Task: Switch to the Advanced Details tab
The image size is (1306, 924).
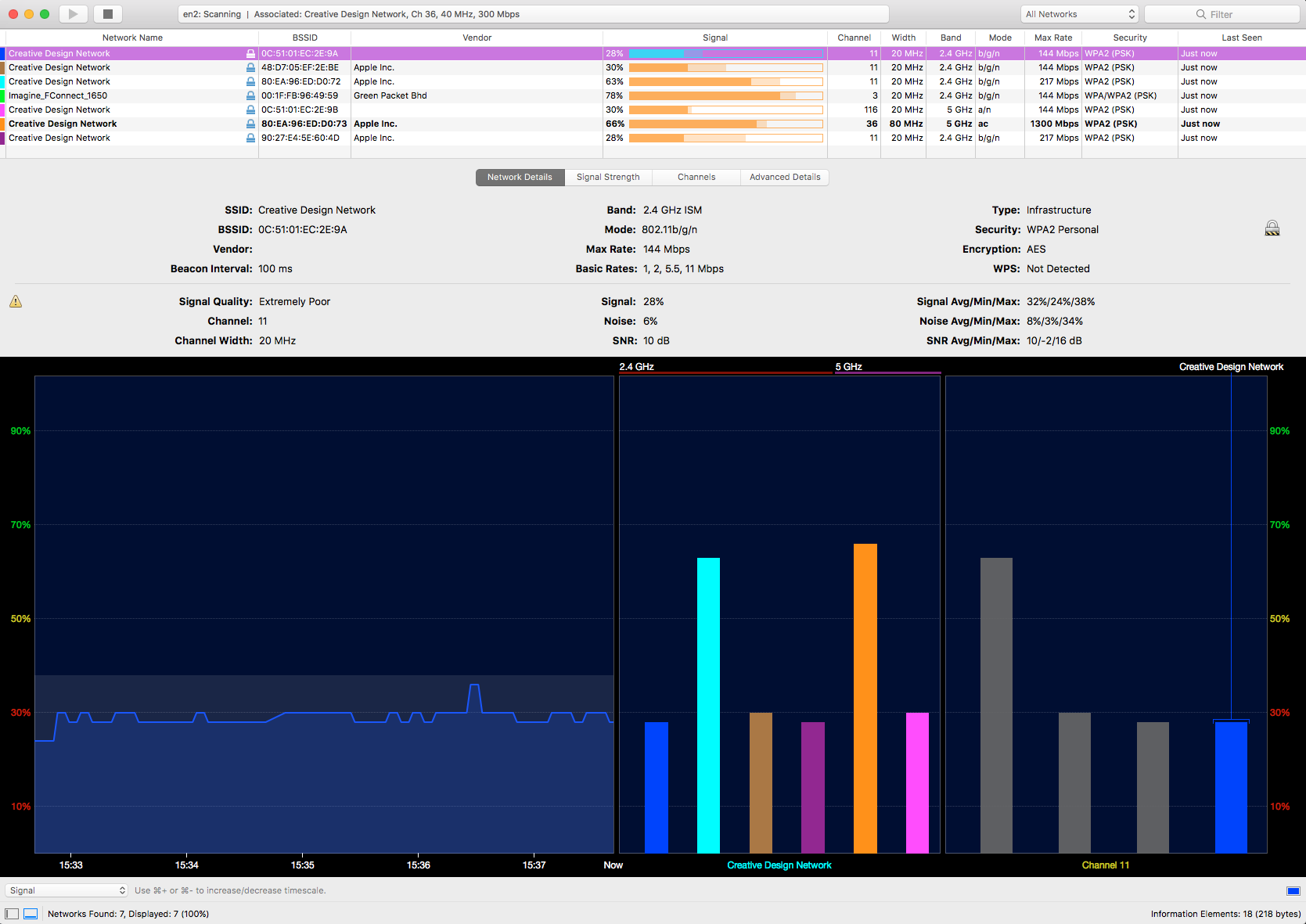Action: coord(785,178)
